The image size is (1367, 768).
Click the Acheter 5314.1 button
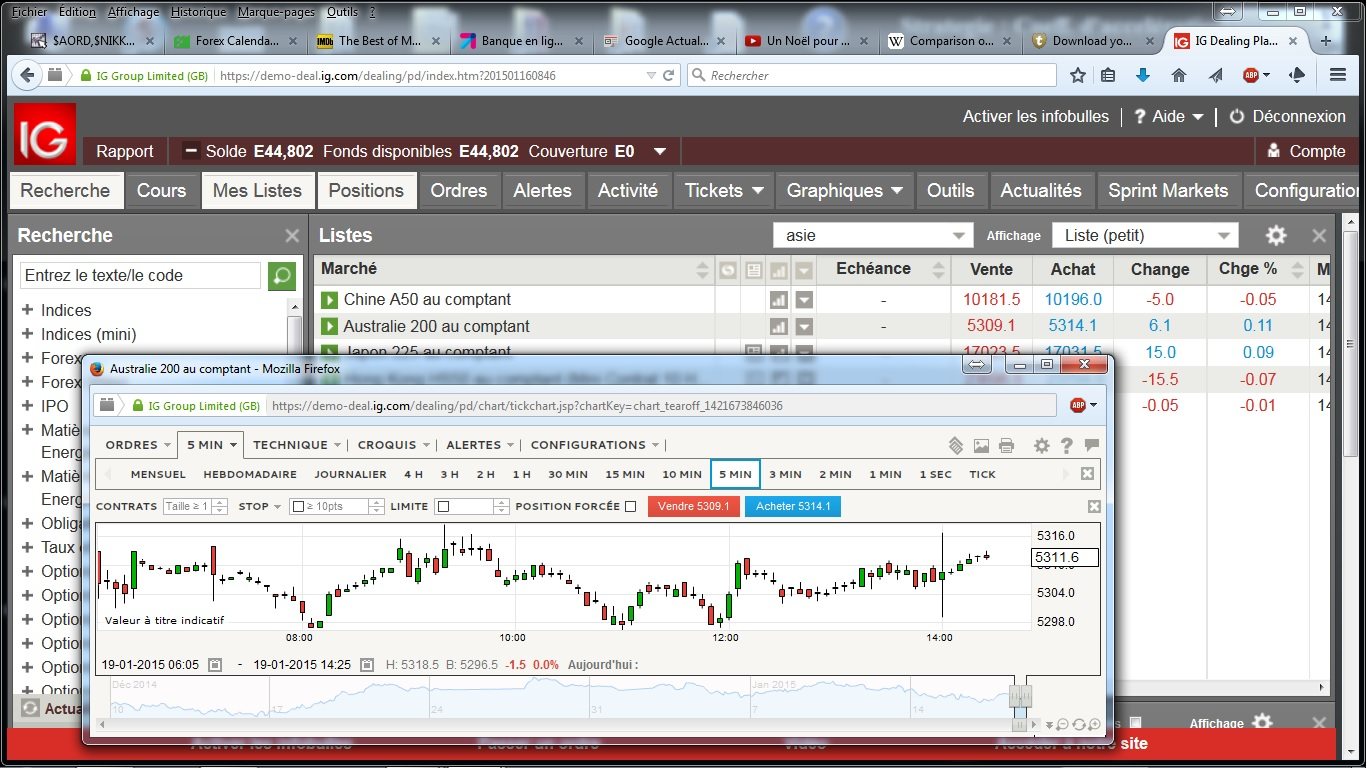coord(793,507)
